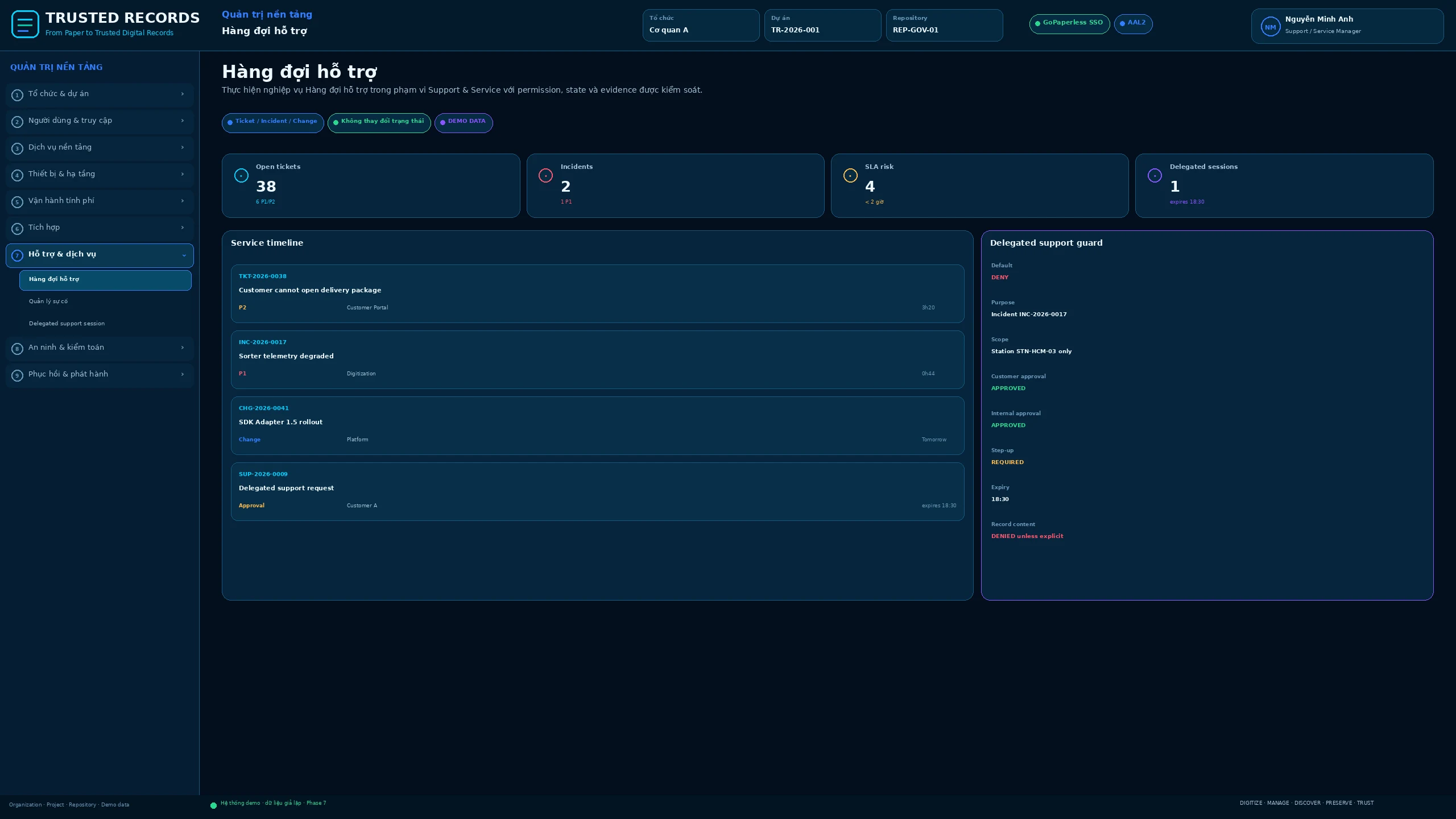This screenshot has width=1456, height=819.
Task: Expand the An ninh & kiểm toán chevron
Action: pyautogui.click(x=183, y=348)
